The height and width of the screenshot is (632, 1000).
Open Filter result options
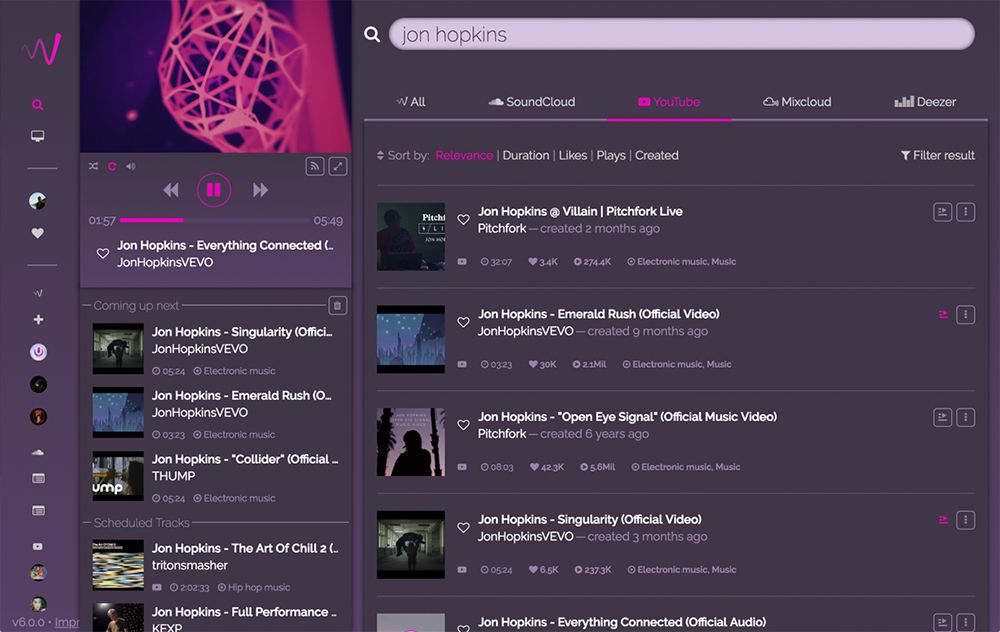coord(937,155)
